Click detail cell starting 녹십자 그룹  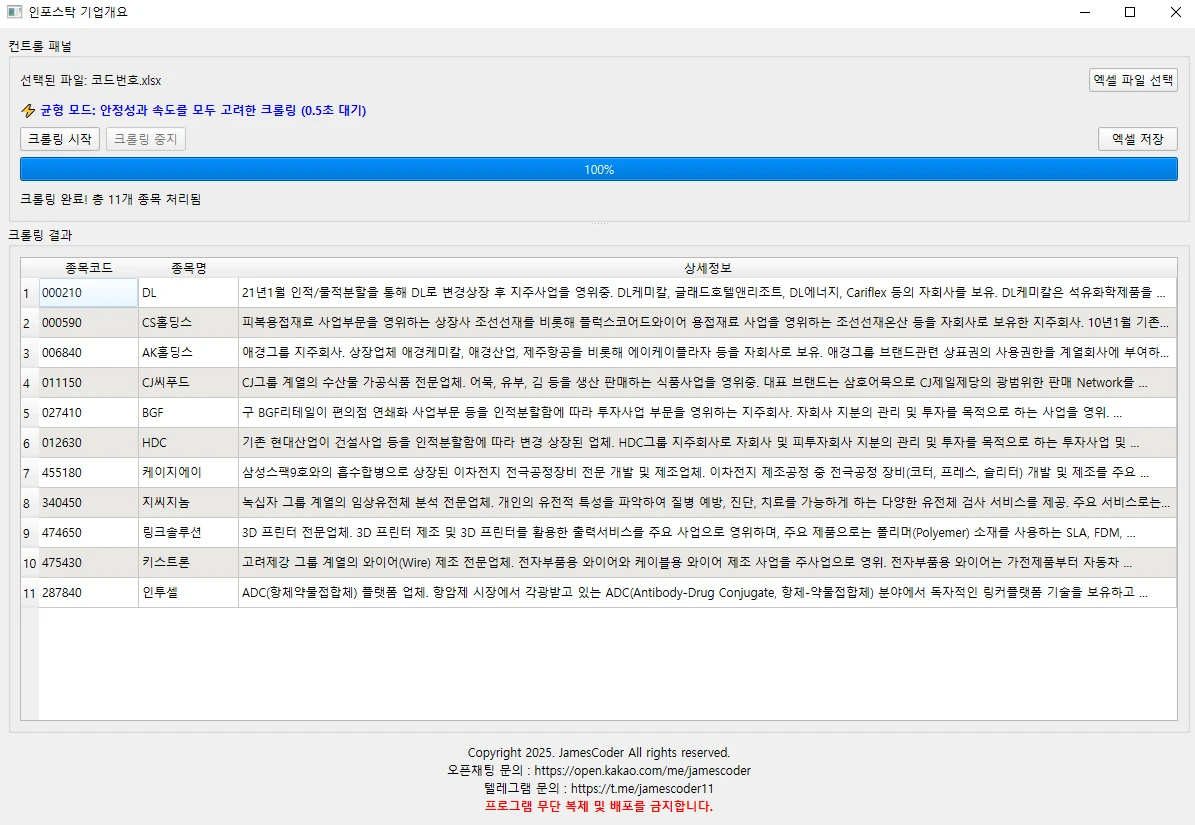click(707, 503)
